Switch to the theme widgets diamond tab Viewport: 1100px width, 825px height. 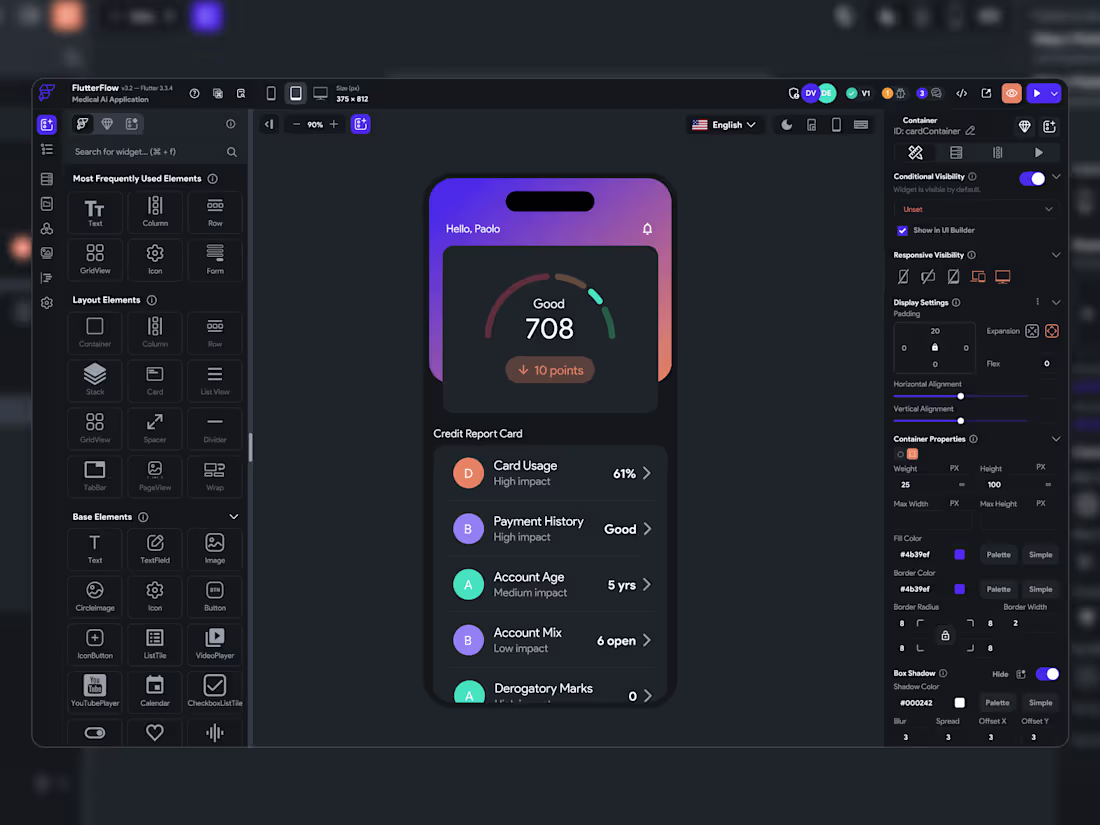(x=107, y=124)
